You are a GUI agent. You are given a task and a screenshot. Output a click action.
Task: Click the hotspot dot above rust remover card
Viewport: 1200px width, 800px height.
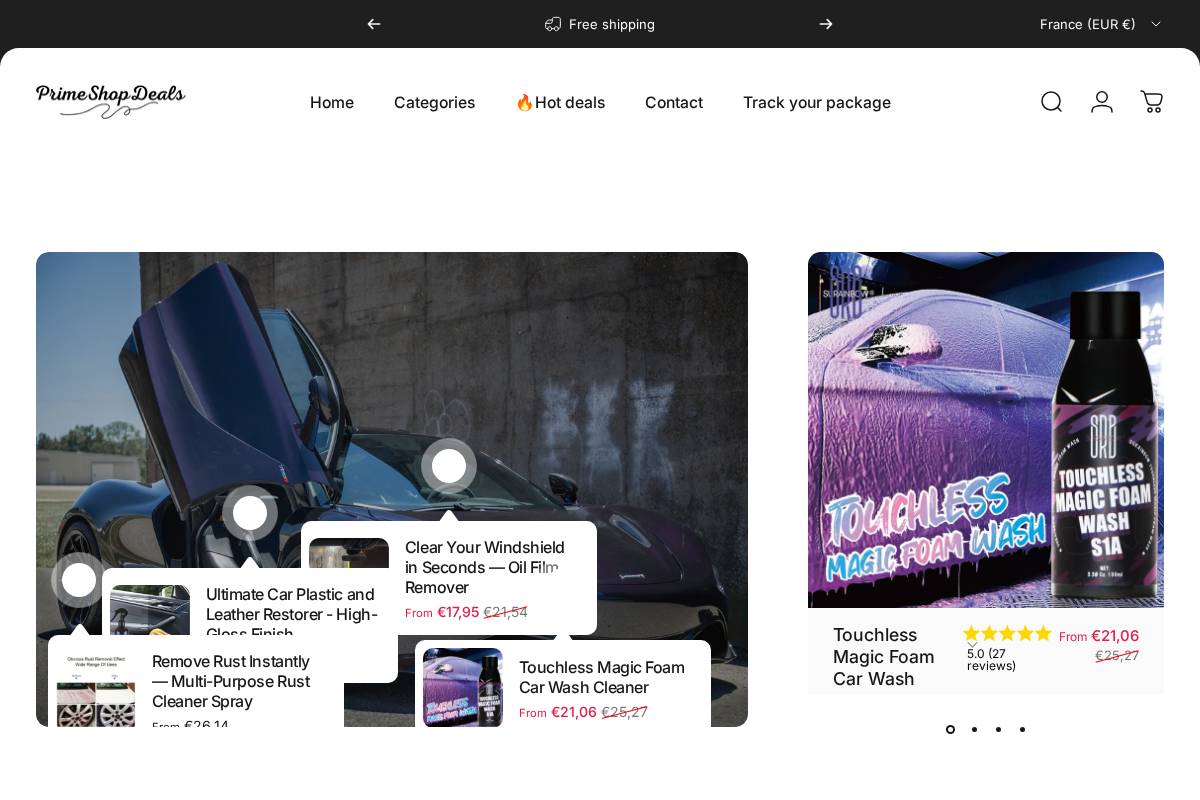[79, 580]
